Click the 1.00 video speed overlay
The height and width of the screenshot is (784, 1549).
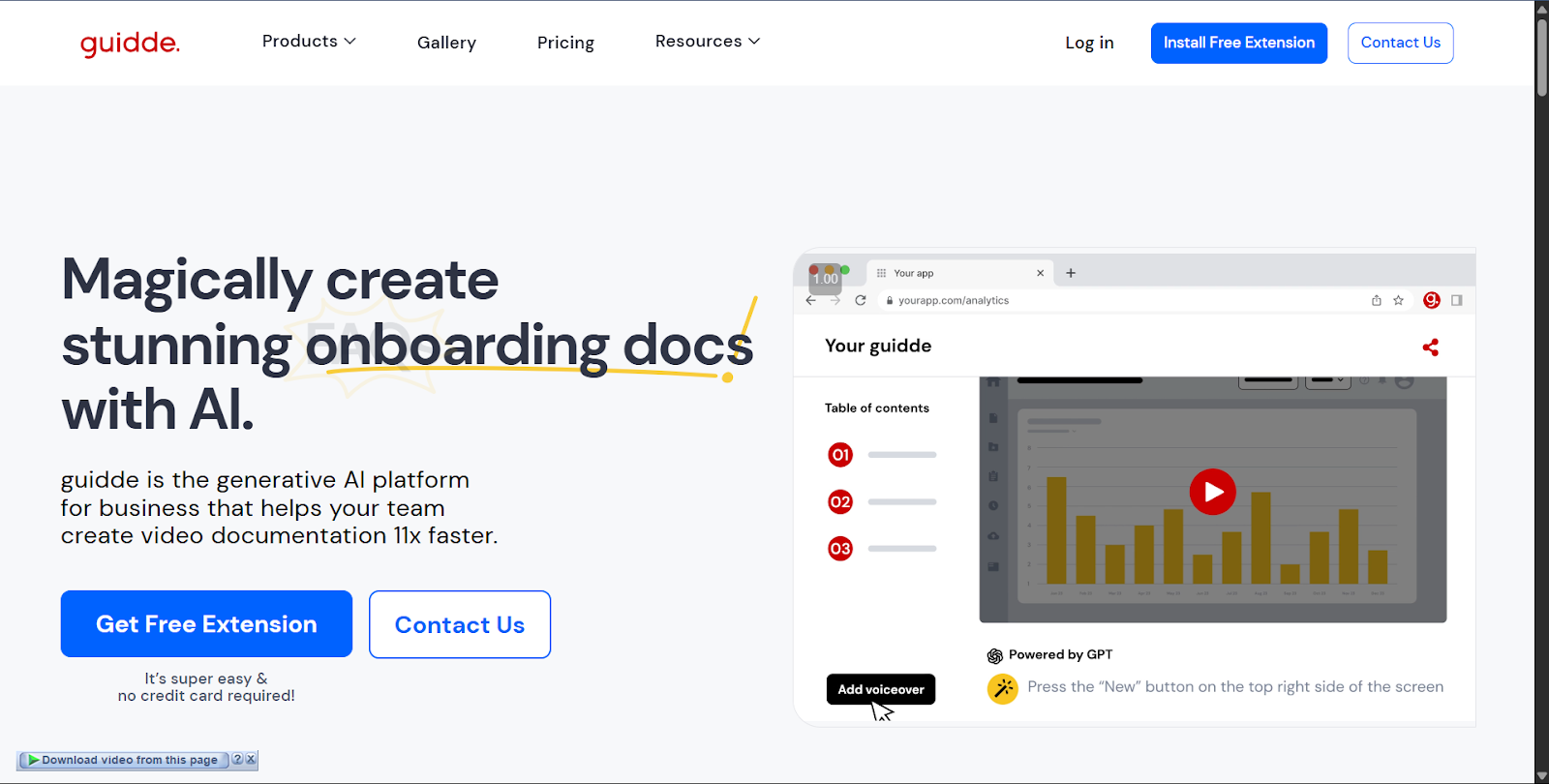point(826,279)
